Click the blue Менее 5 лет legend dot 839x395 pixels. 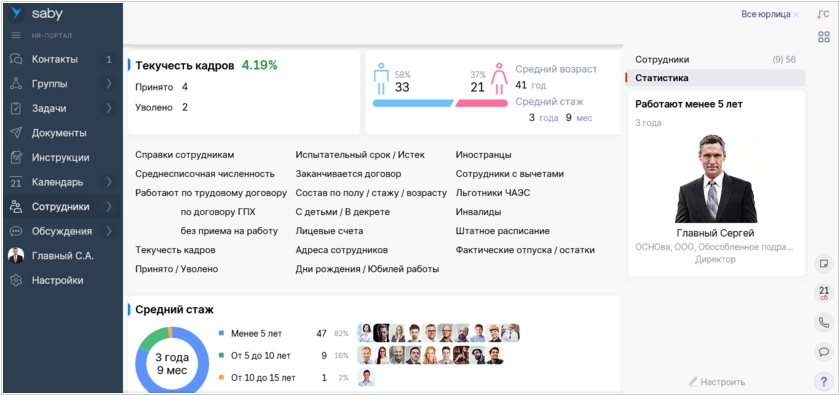pos(222,333)
